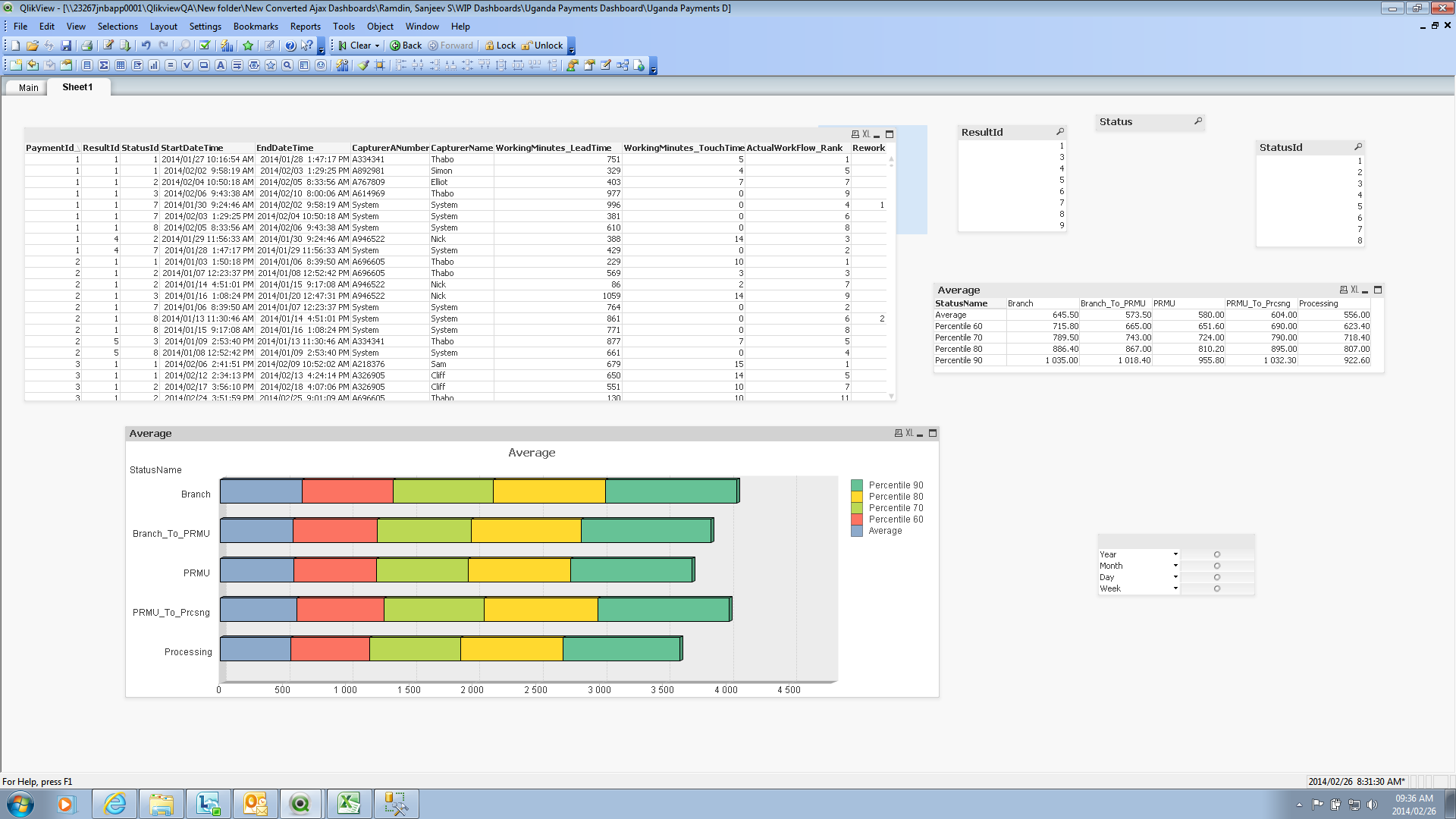Click the Create Chart bar icon
This screenshot has height=819, width=1456.
click(154, 65)
